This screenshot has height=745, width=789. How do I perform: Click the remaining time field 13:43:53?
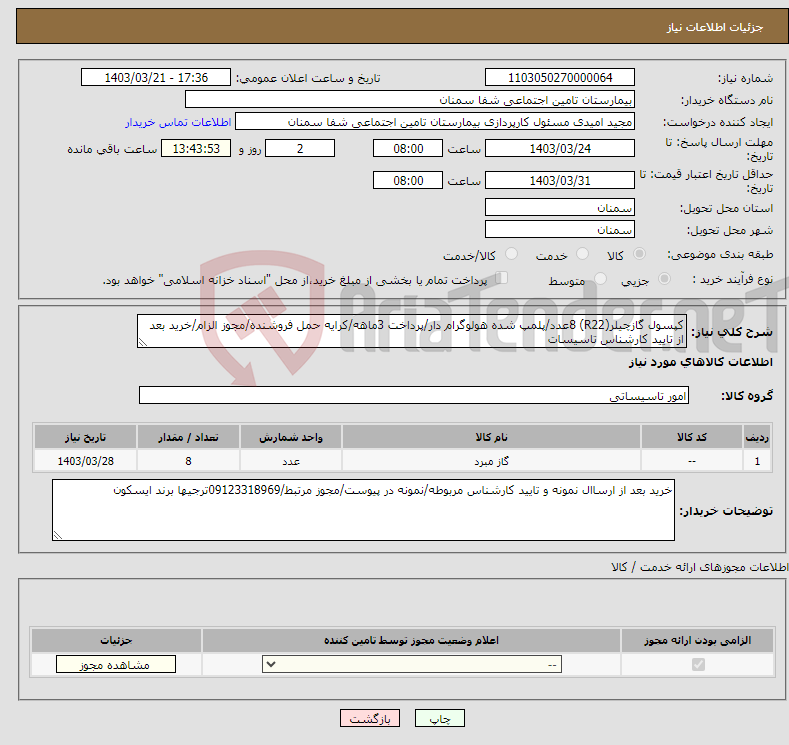click(196, 149)
